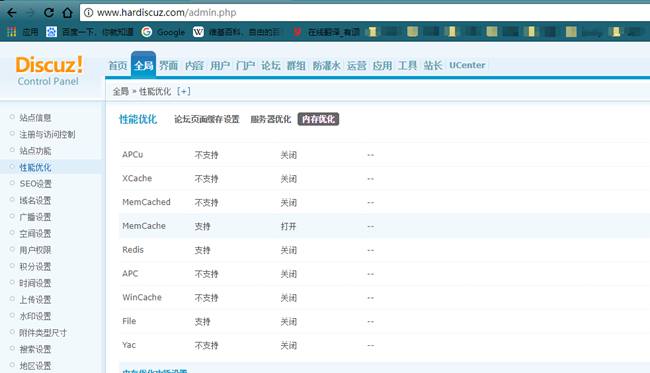
Task: Click the MemCache row name
Action: 144,226
